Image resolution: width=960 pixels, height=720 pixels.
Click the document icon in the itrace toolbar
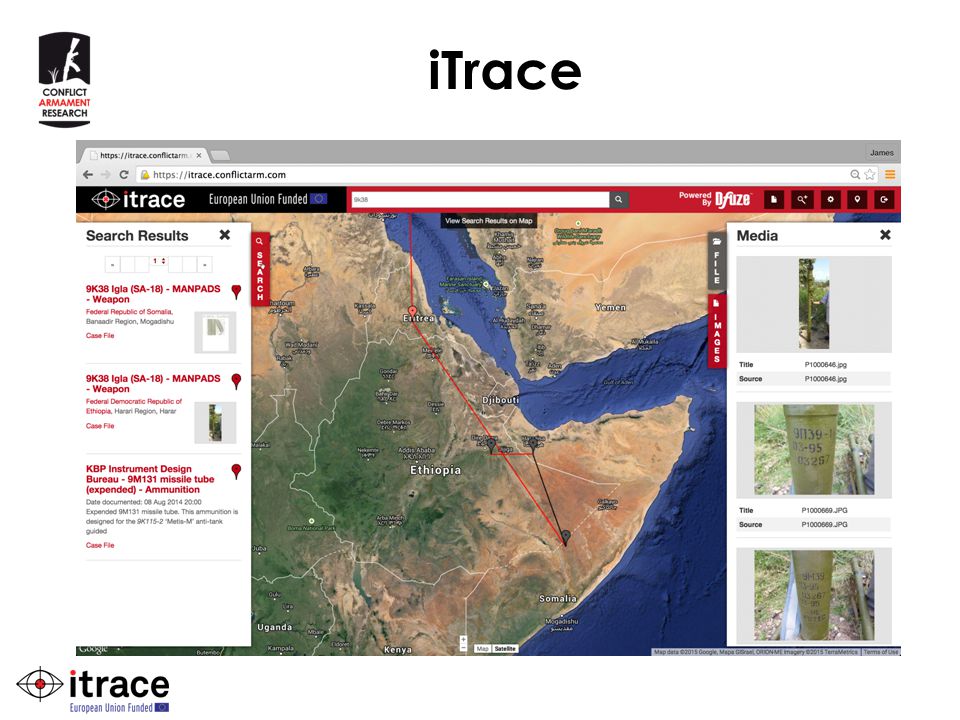[x=774, y=200]
